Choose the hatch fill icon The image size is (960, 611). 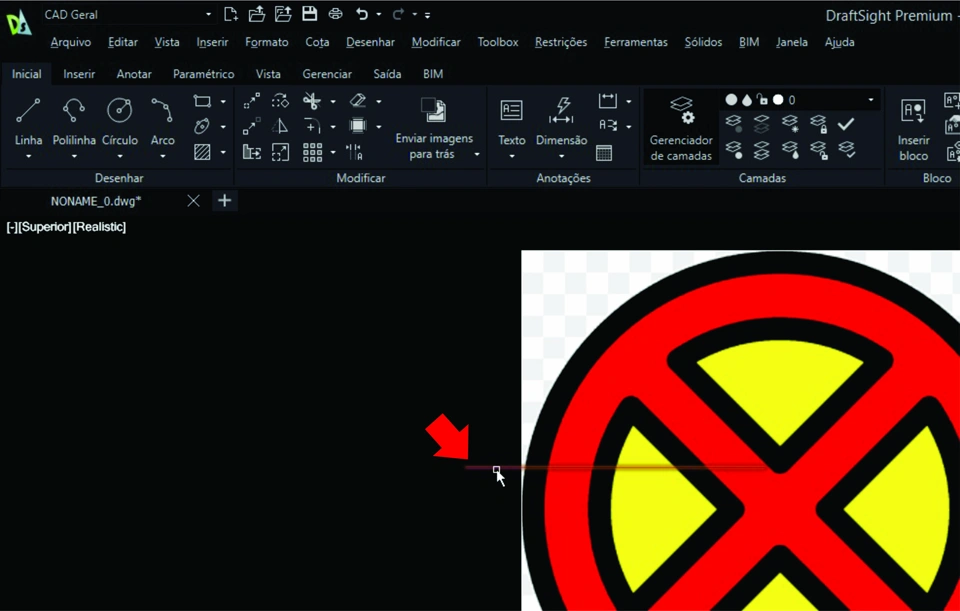(x=202, y=152)
